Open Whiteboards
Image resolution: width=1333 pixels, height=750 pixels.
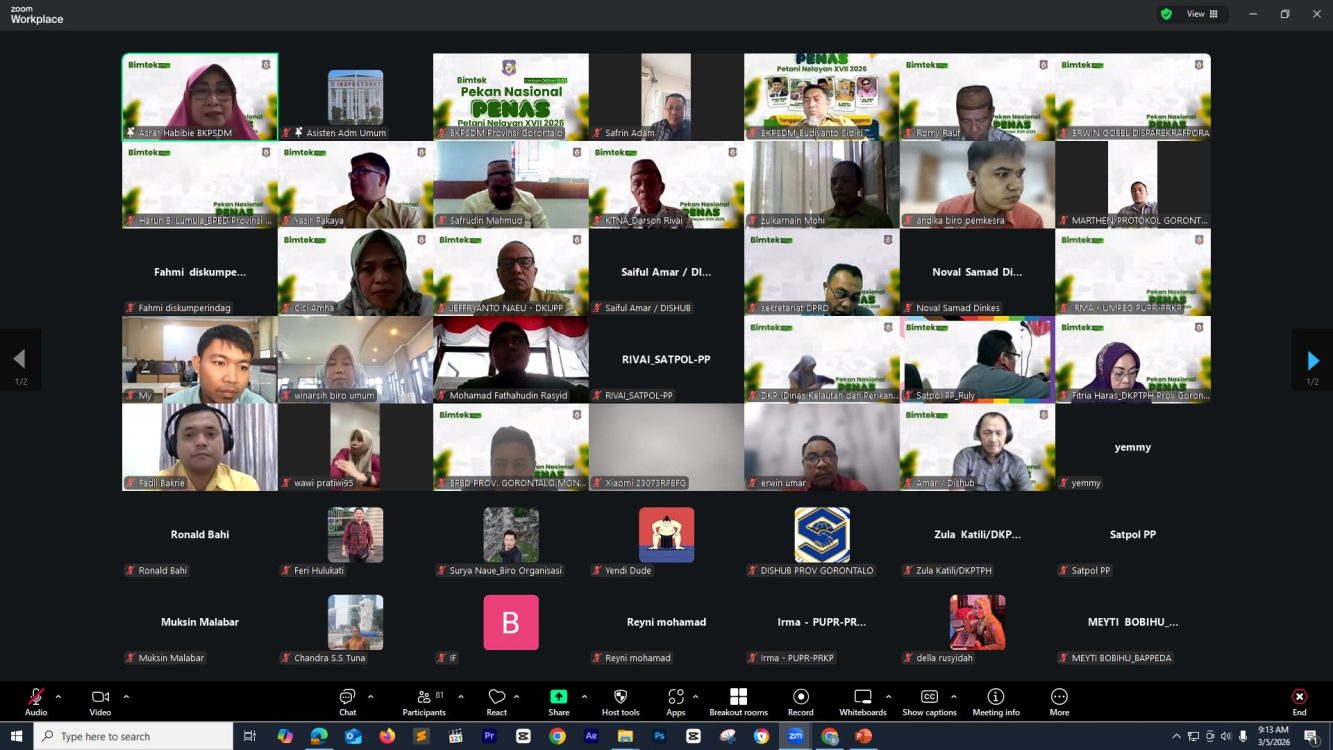[862, 697]
